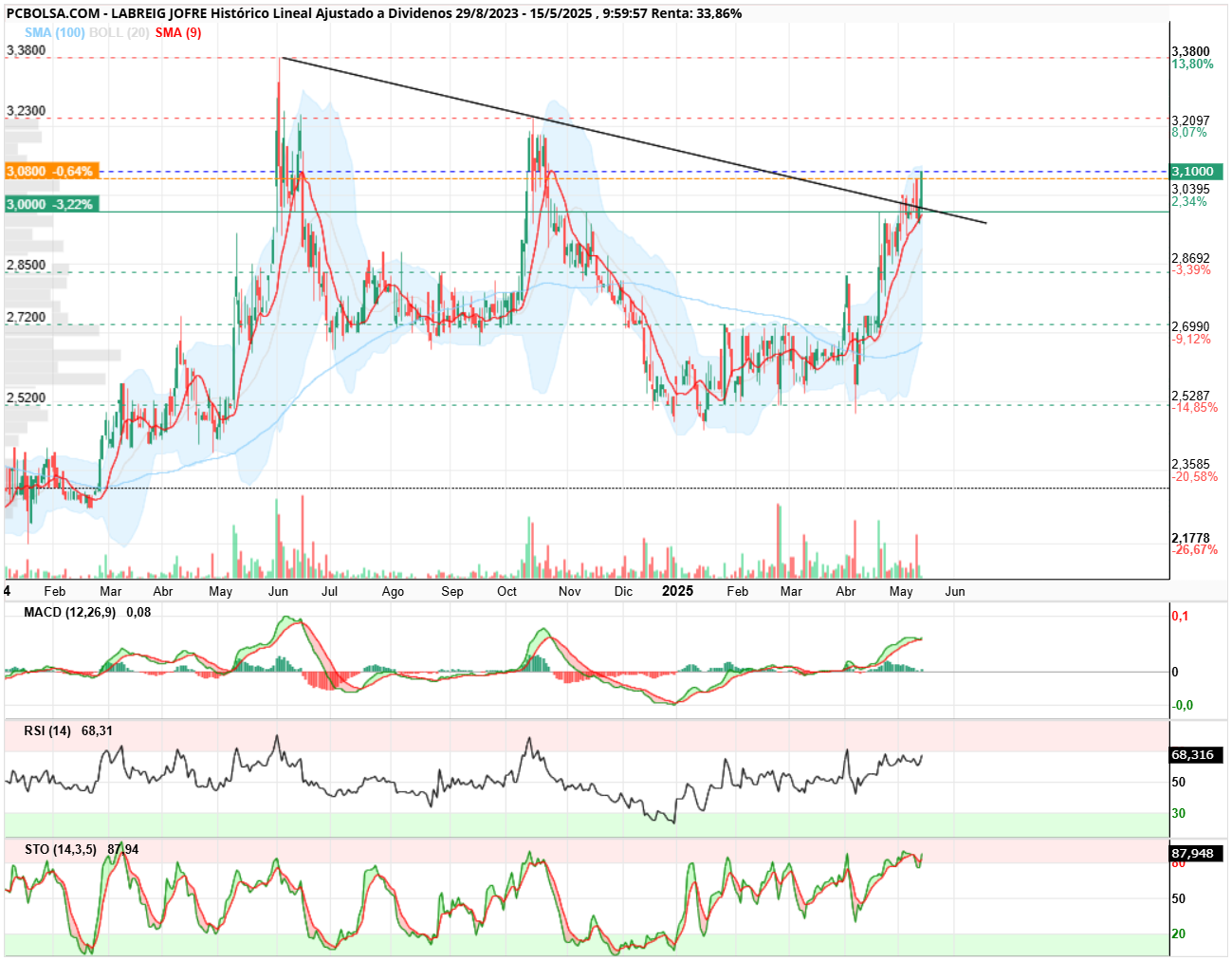The height and width of the screenshot is (961, 1232).
Task: Click the -20,58% percentage label
Action: click(1195, 477)
